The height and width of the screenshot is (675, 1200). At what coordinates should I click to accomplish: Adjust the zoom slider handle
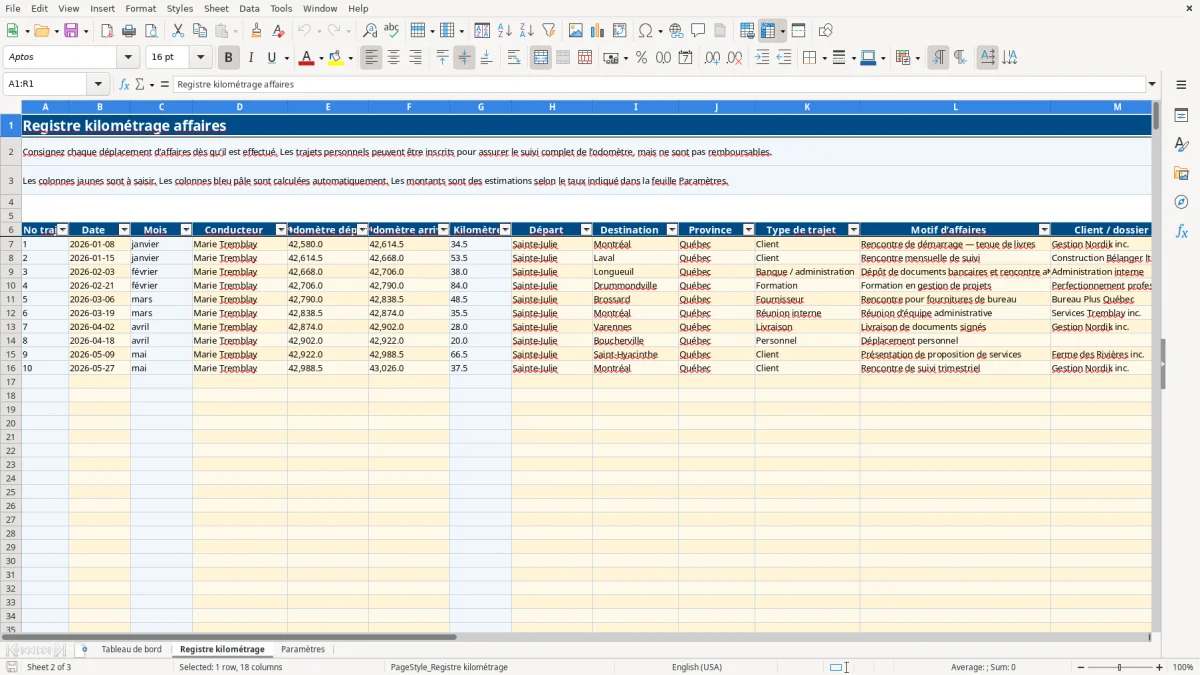click(1119, 667)
